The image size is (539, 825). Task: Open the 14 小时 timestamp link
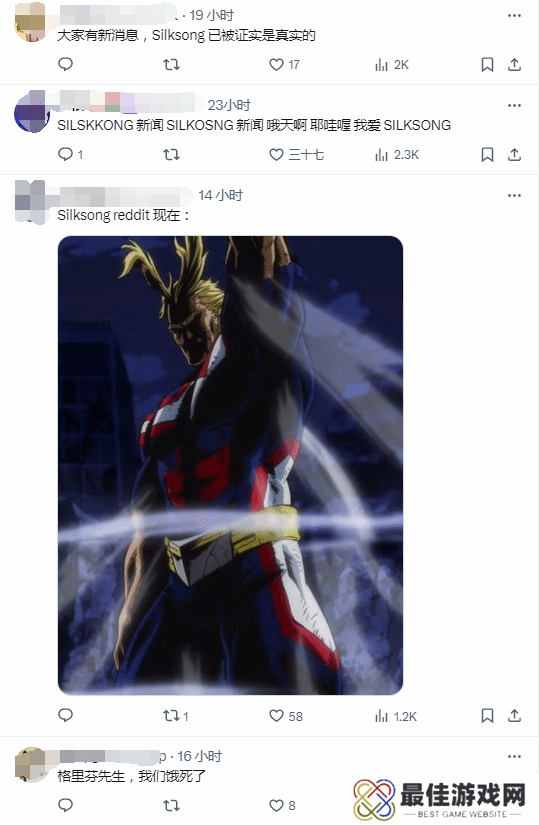221,195
